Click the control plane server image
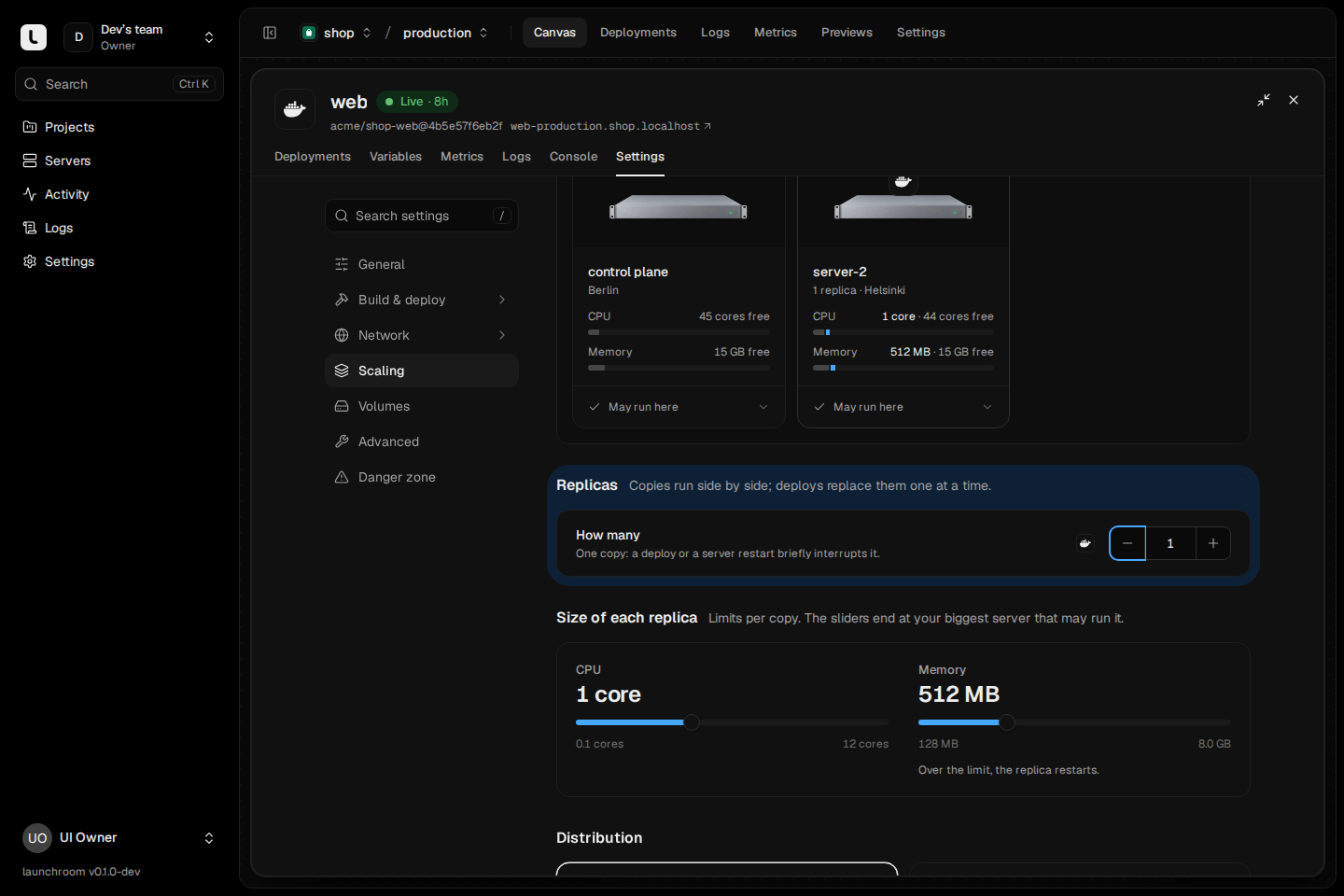Viewport: 1344px width, 896px height. (x=679, y=206)
